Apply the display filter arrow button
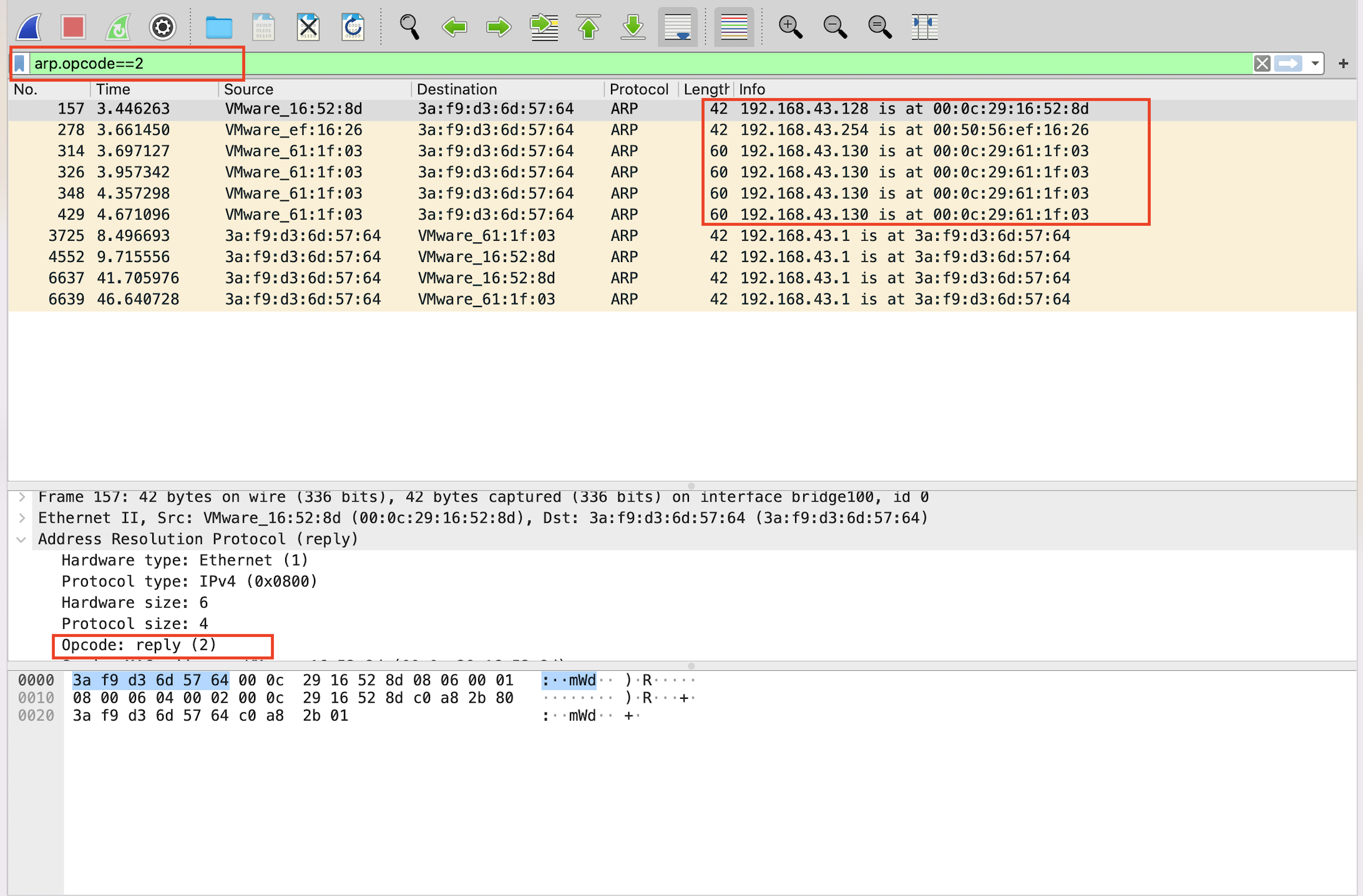The image size is (1363, 896). tap(1288, 64)
